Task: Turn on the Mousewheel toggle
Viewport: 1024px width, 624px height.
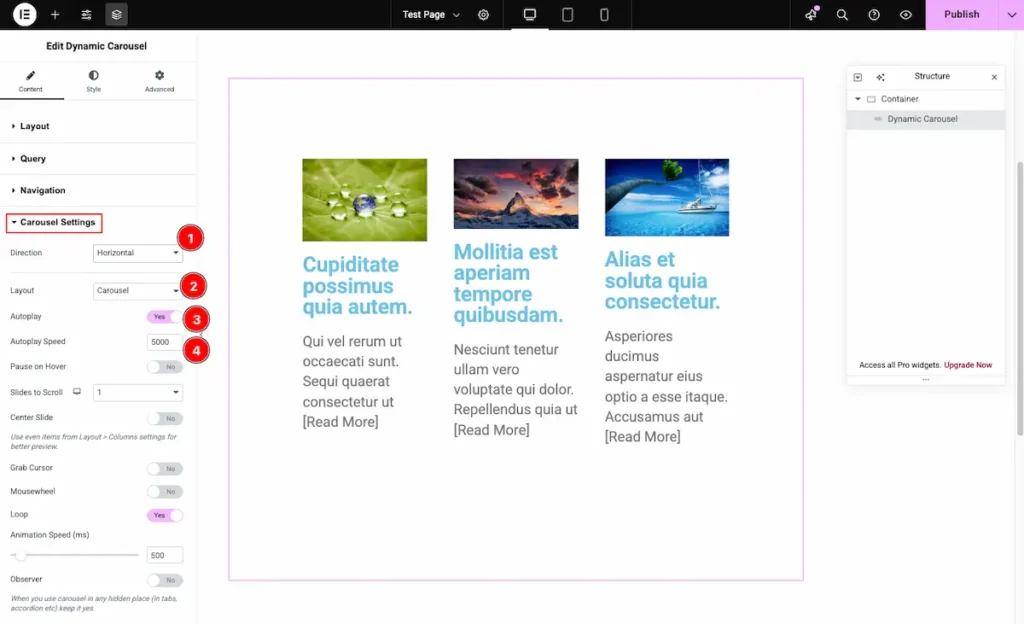Action: 164,492
